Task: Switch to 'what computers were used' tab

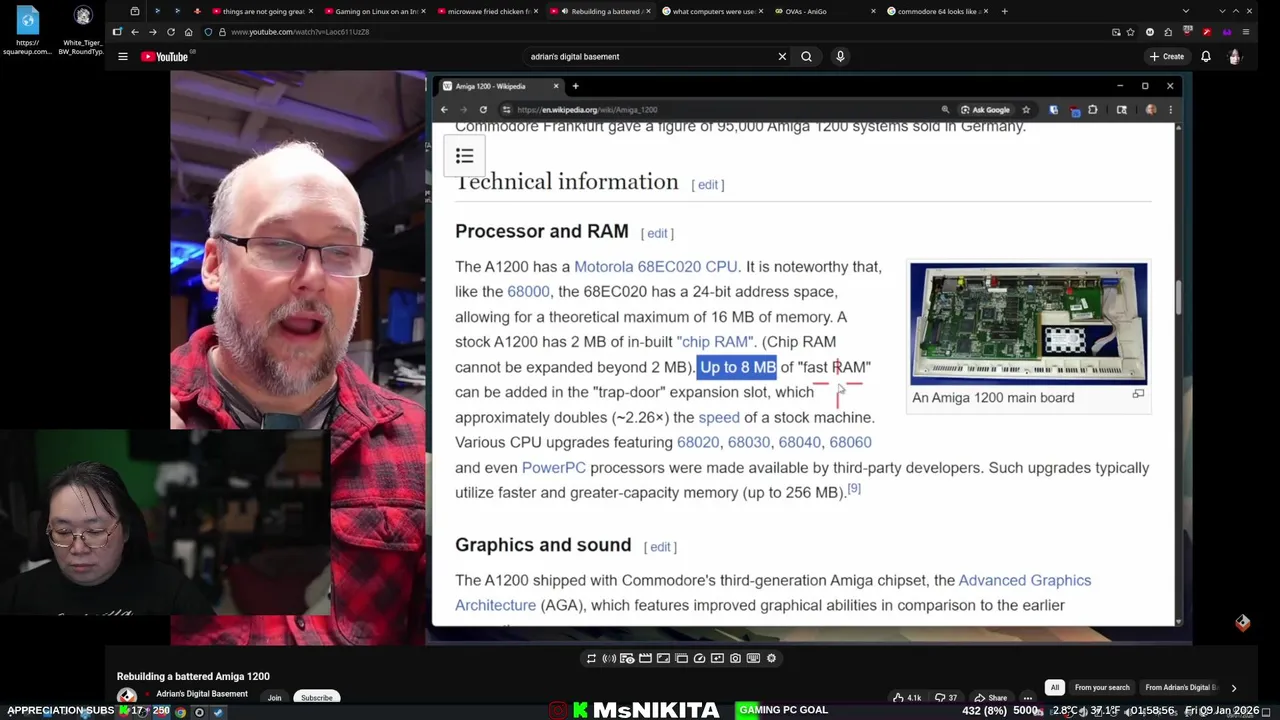Action: (714, 11)
